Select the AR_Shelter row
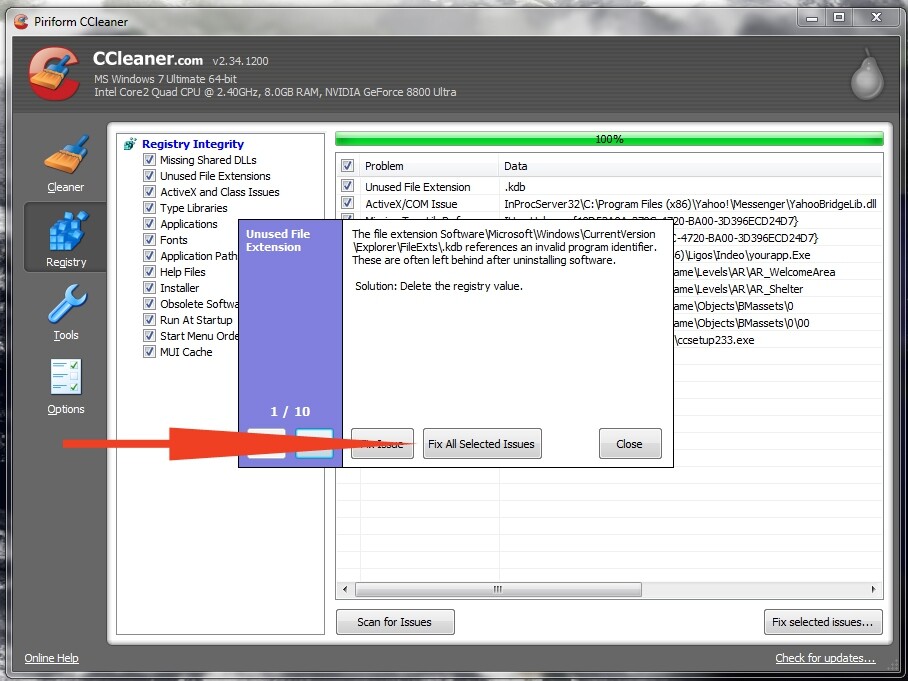This screenshot has width=908, height=681. pos(738,289)
